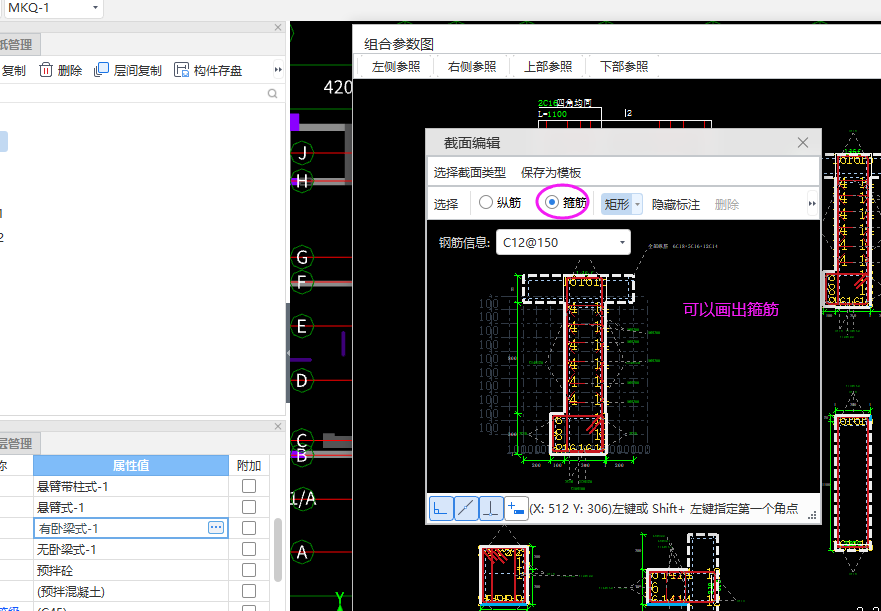Open the C12@150 钢筋信息 dropdown
Viewport: 881px width, 611px height.
coord(622,242)
